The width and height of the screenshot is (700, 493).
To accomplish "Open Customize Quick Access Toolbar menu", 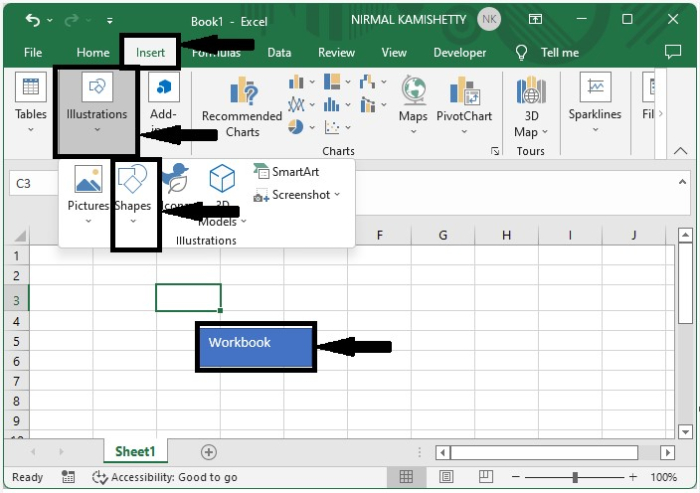I will pyautogui.click(x=109, y=21).
